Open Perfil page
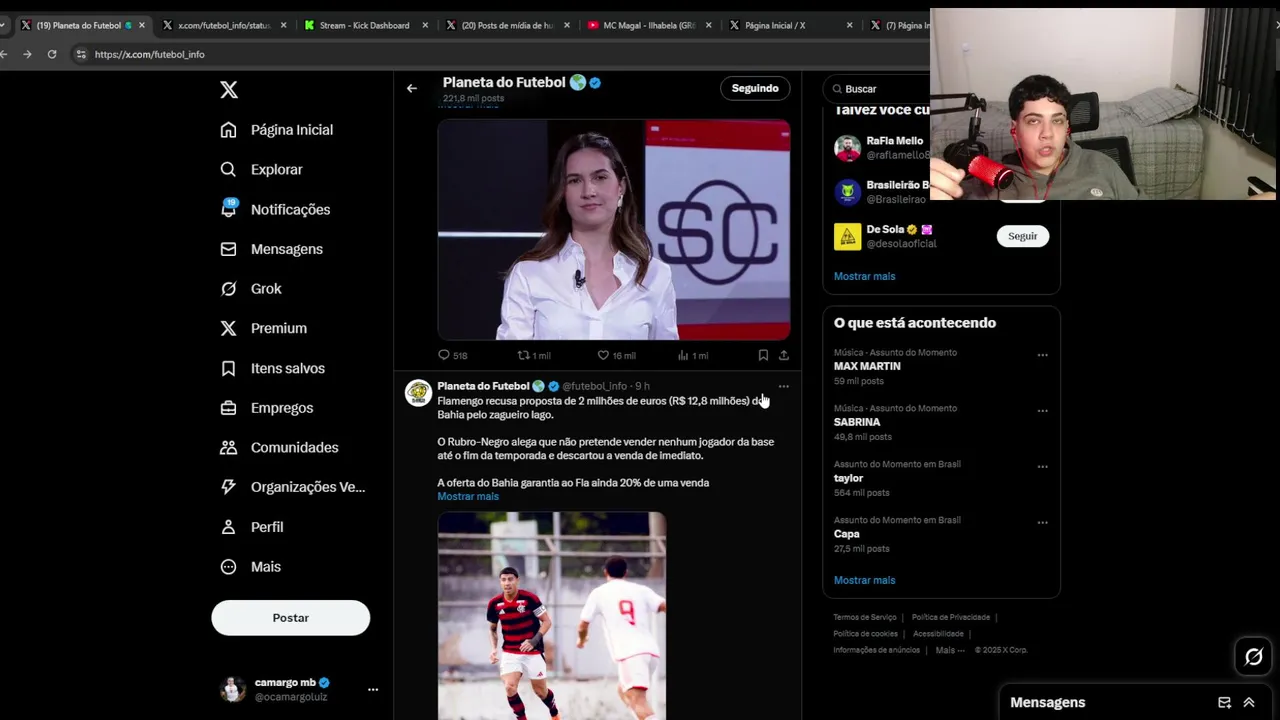 click(x=251, y=527)
